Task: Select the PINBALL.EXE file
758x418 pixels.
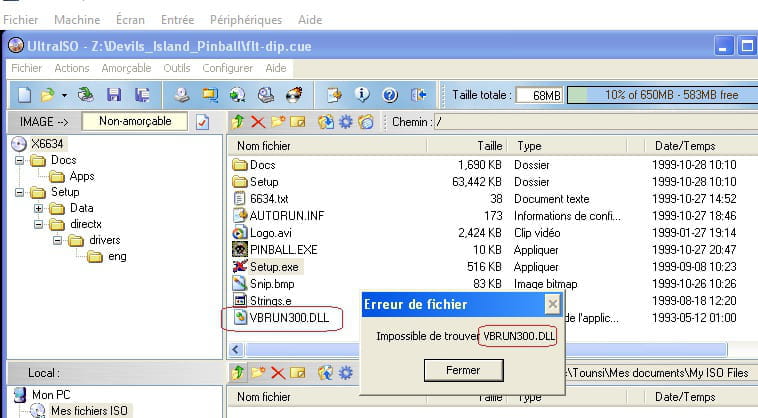Action: [x=283, y=250]
